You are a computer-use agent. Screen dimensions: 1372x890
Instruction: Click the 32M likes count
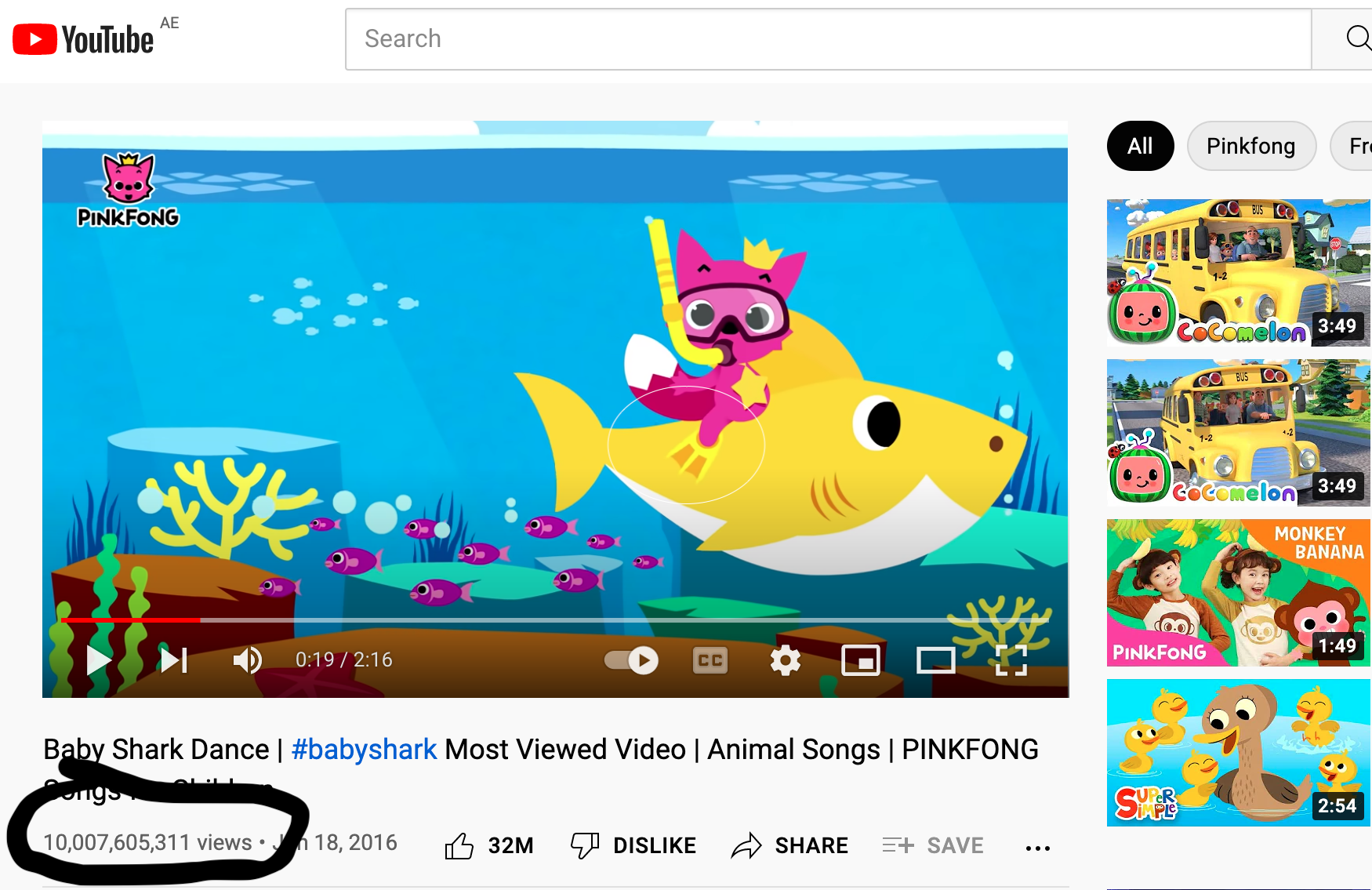pos(510,845)
